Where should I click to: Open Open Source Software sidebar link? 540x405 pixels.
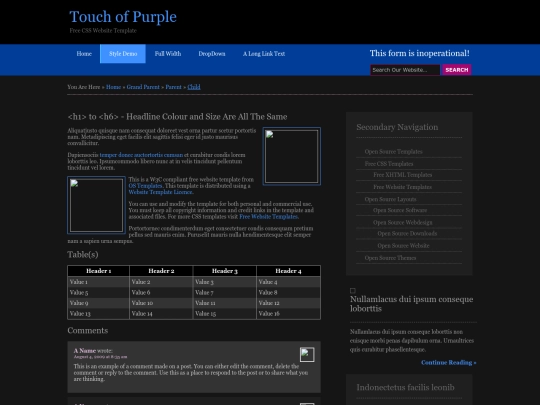(400, 210)
